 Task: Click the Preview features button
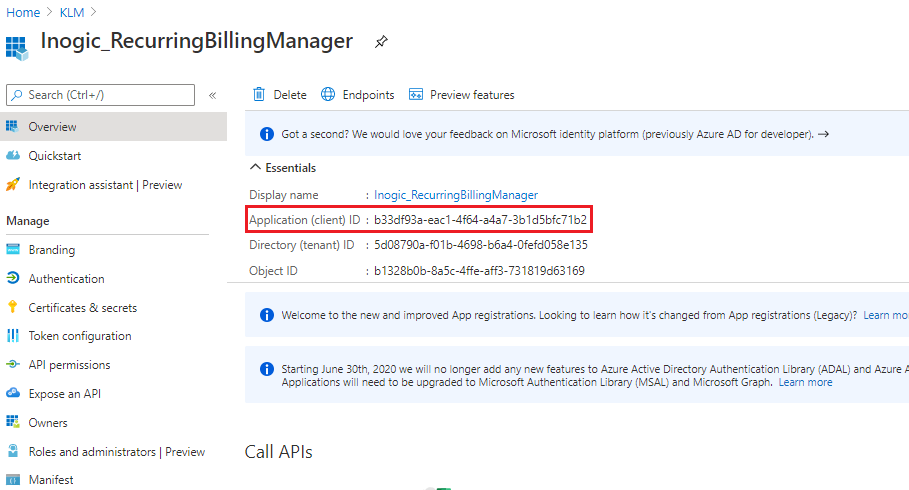coord(461,95)
